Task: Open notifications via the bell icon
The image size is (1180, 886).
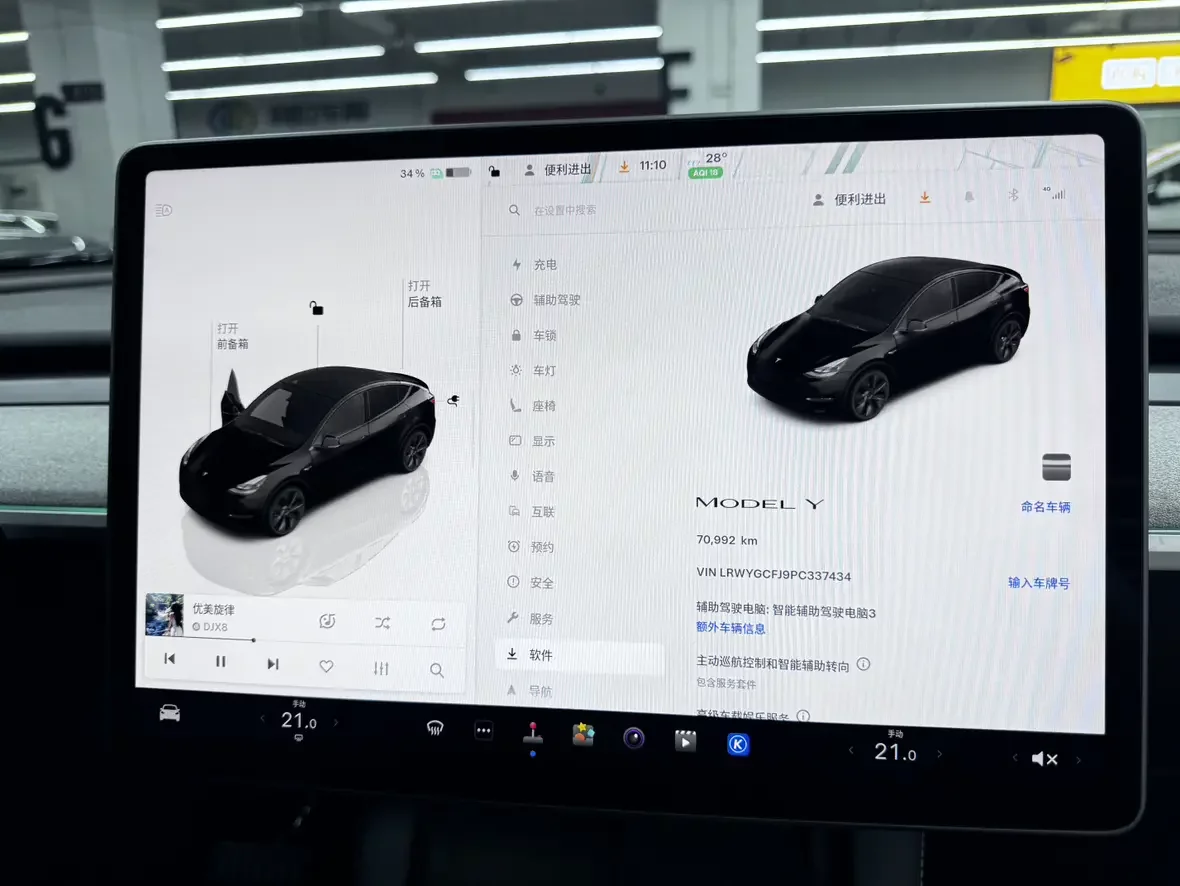Action: pos(969,196)
